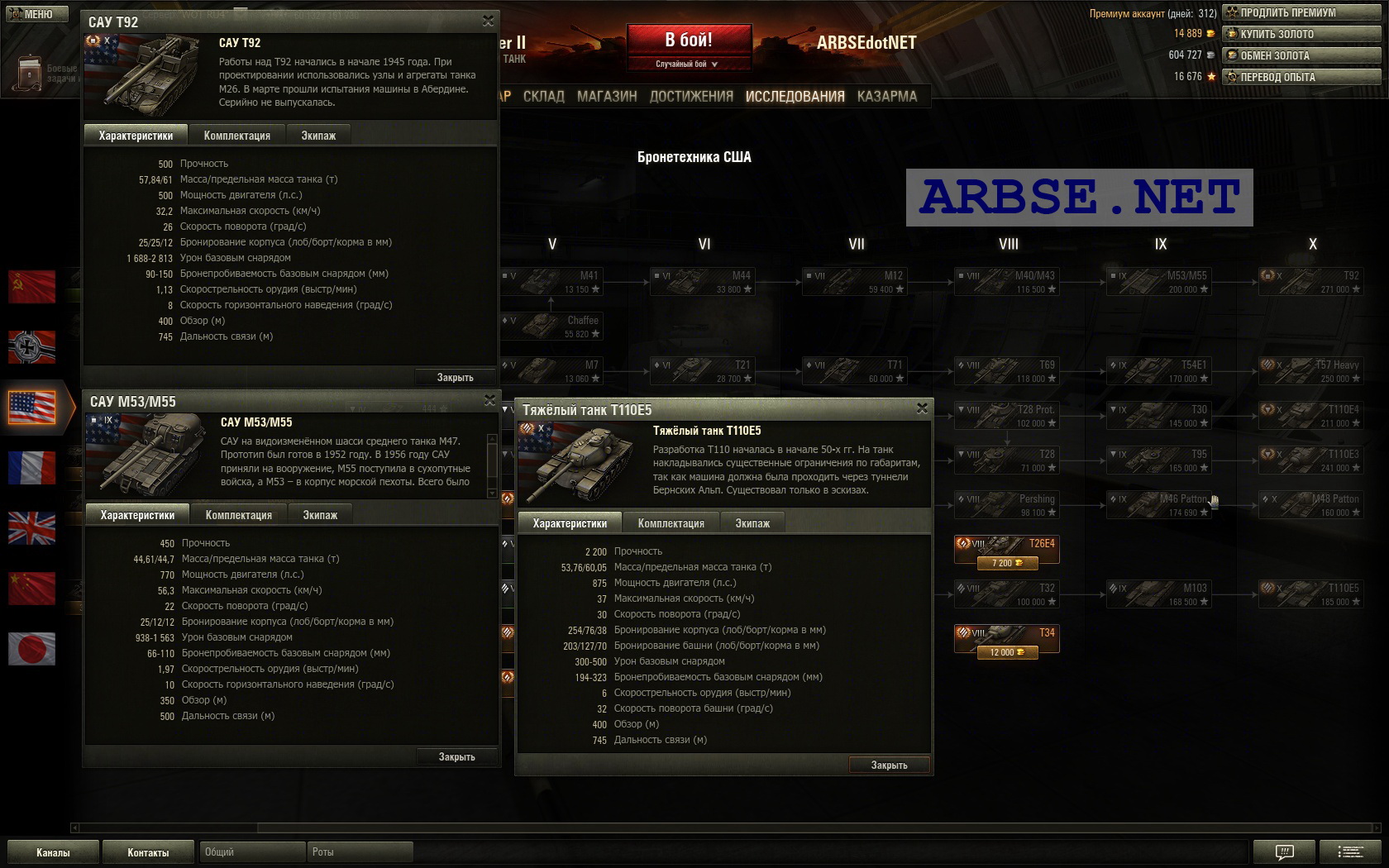Open the ДОСТИЖЕНИЯ menu section
1389x868 pixels.
point(691,97)
